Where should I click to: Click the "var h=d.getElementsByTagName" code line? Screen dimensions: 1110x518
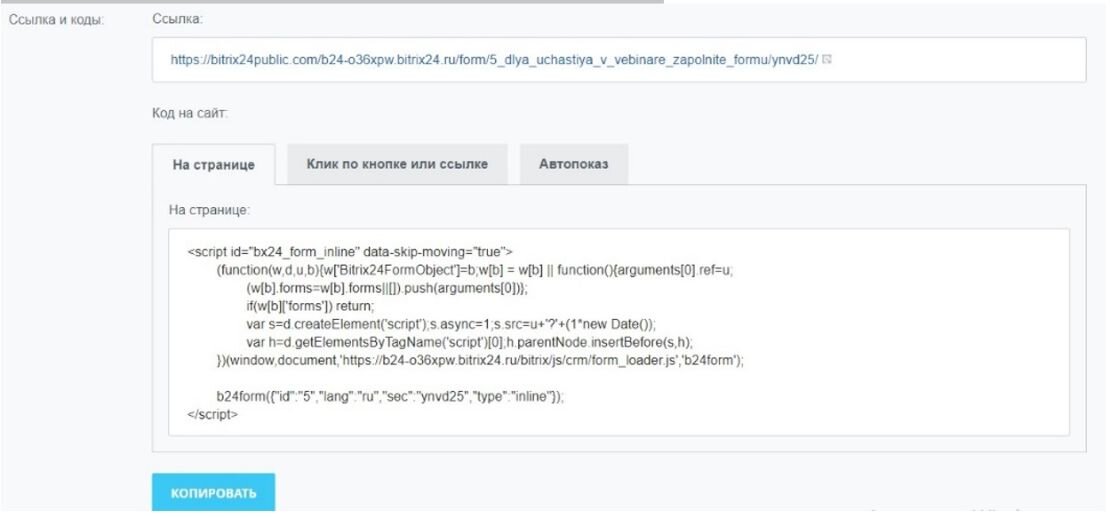click(447, 341)
